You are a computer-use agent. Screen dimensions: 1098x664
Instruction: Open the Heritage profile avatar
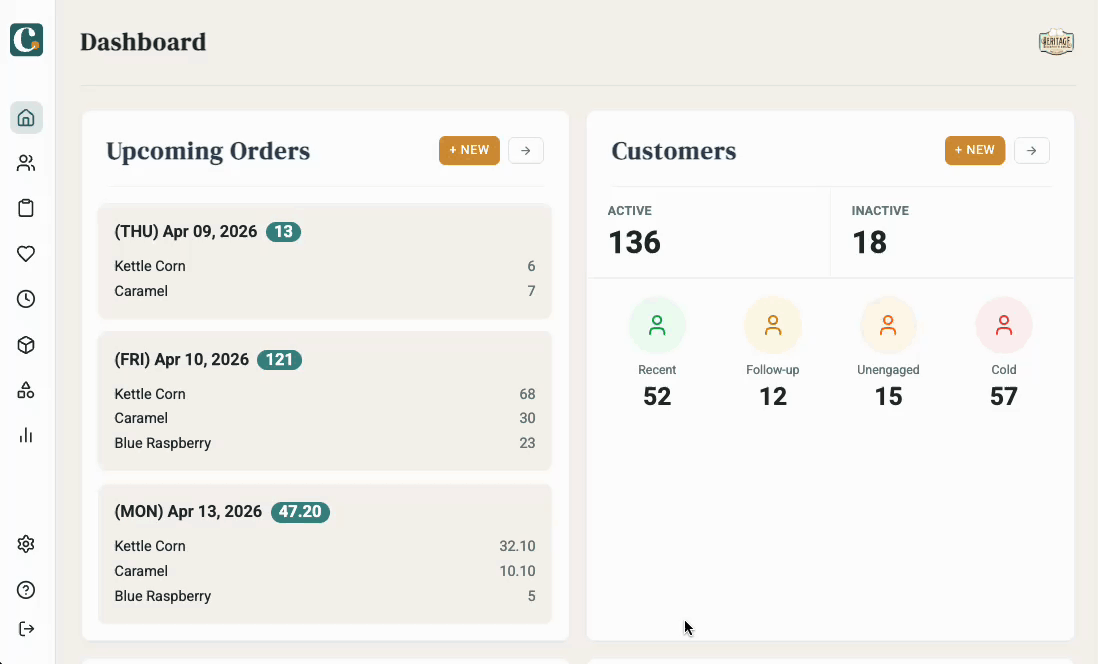(x=1056, y=42)
